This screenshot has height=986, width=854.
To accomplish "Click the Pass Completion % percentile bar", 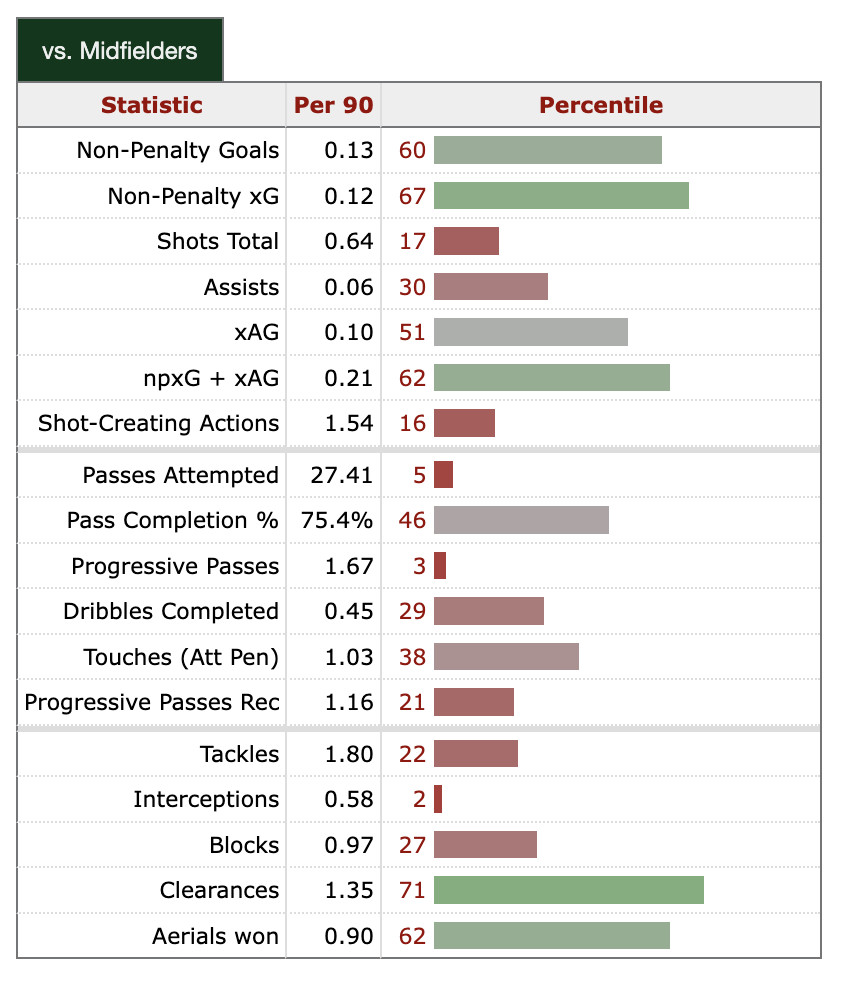I will [x=521, y=521].
